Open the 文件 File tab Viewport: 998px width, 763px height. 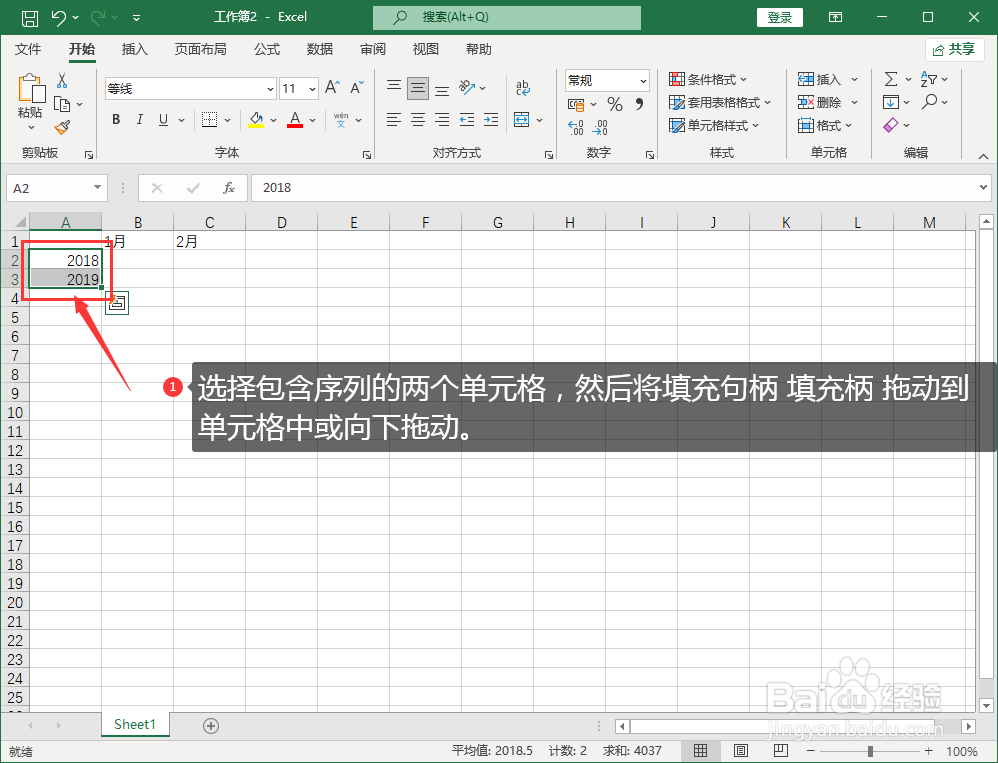click(28, 50)
